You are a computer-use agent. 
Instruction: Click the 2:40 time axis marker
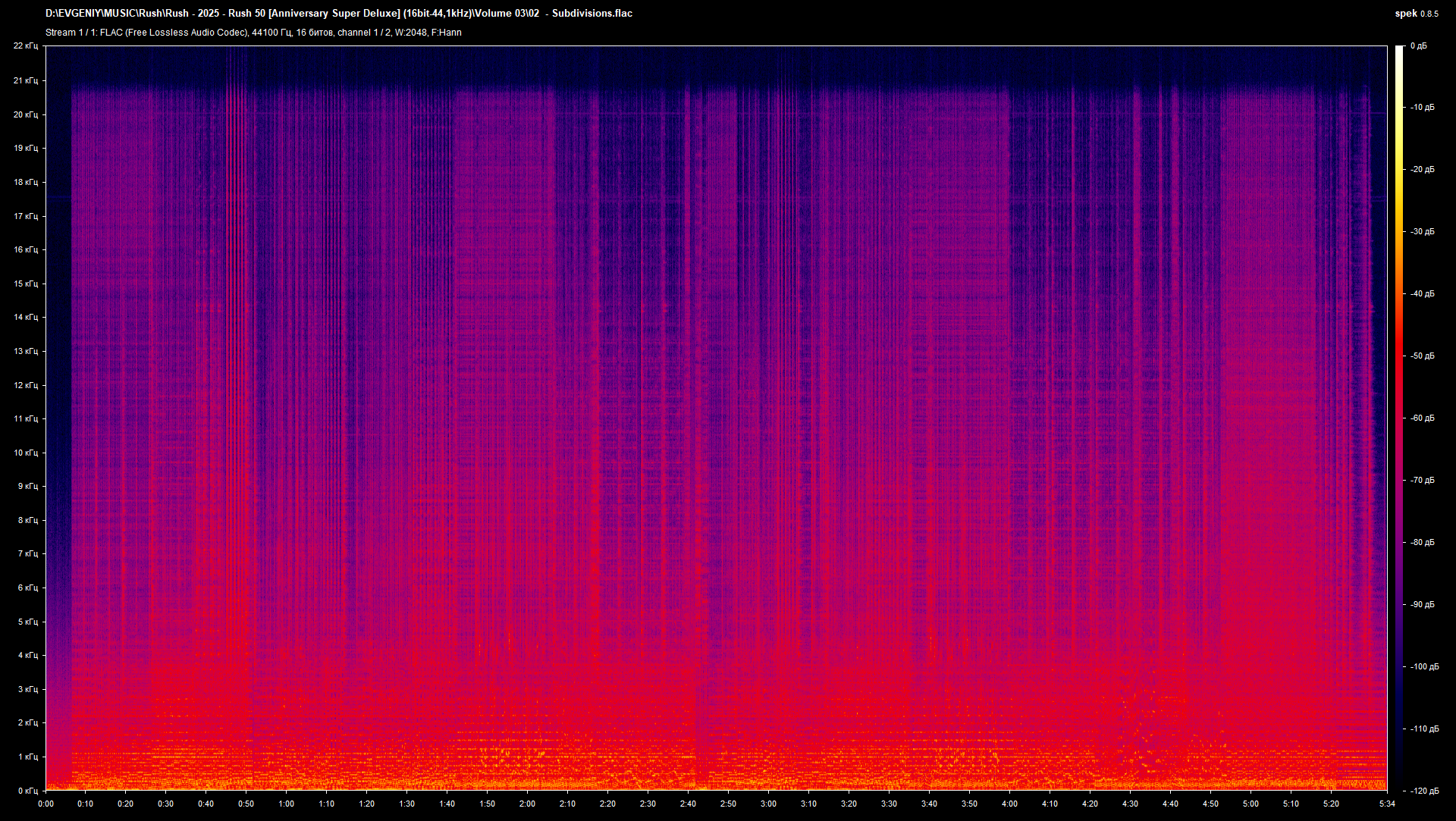tap(688, 804)
